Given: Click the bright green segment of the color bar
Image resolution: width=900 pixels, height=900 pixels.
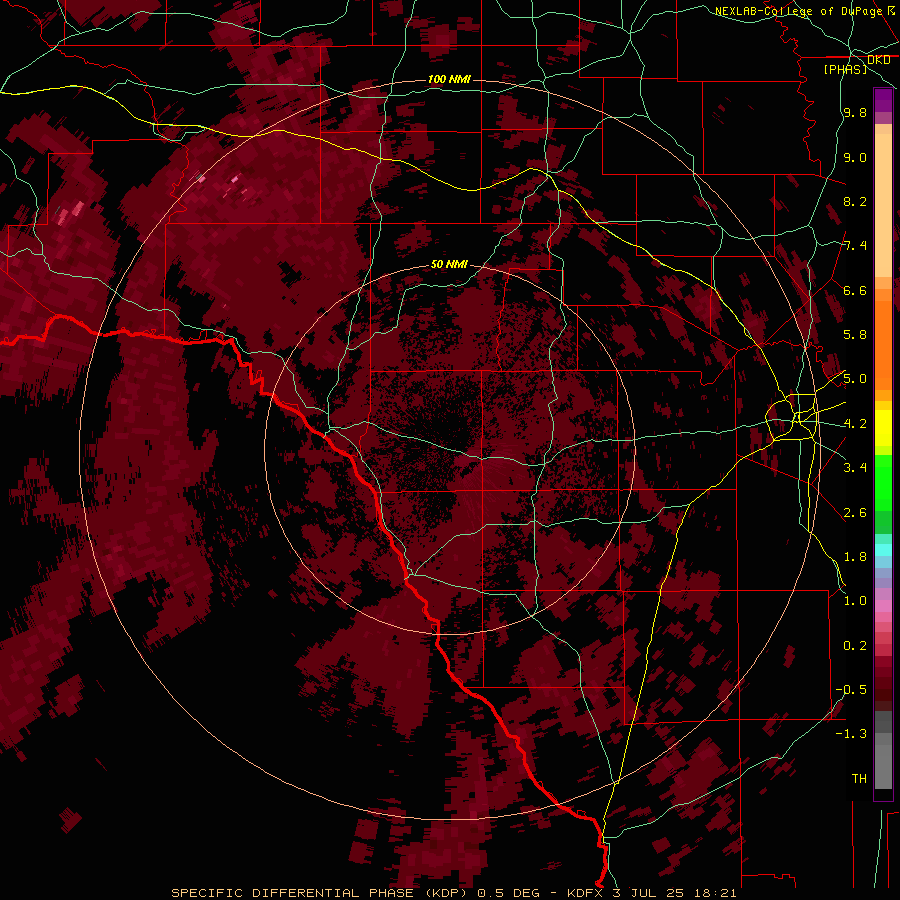Looking at the screenshot, I should point(883,482).
